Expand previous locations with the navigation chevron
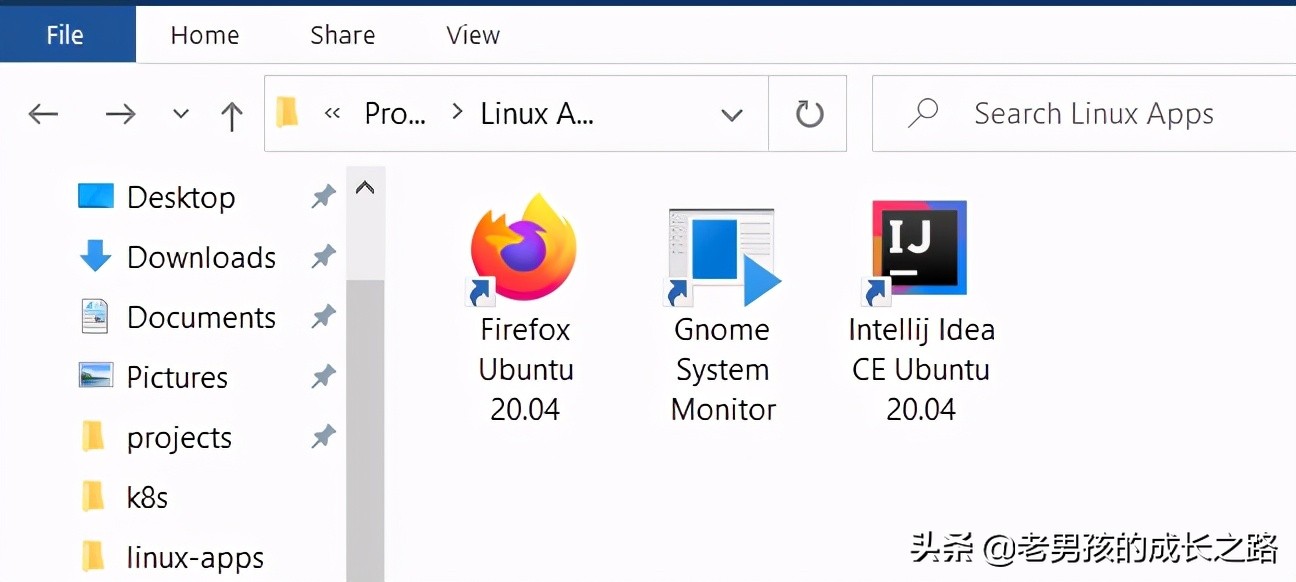Image resolution: width=1296 pixels, height=582 pixels. [180, 113]
